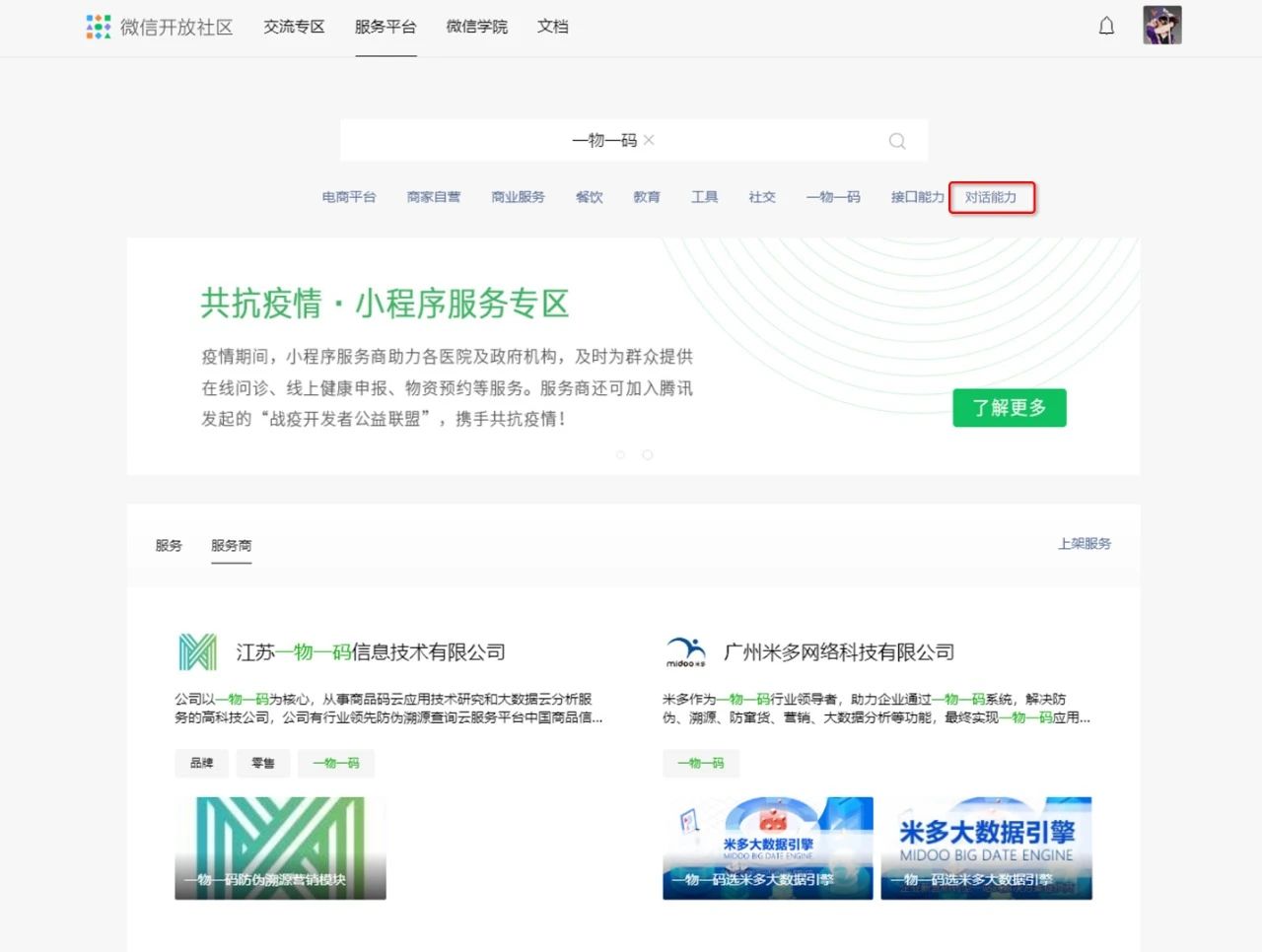Screen dimensions: 1262x952
Task: Select the second banner carousel dot
Action: (x=648, y=454)
